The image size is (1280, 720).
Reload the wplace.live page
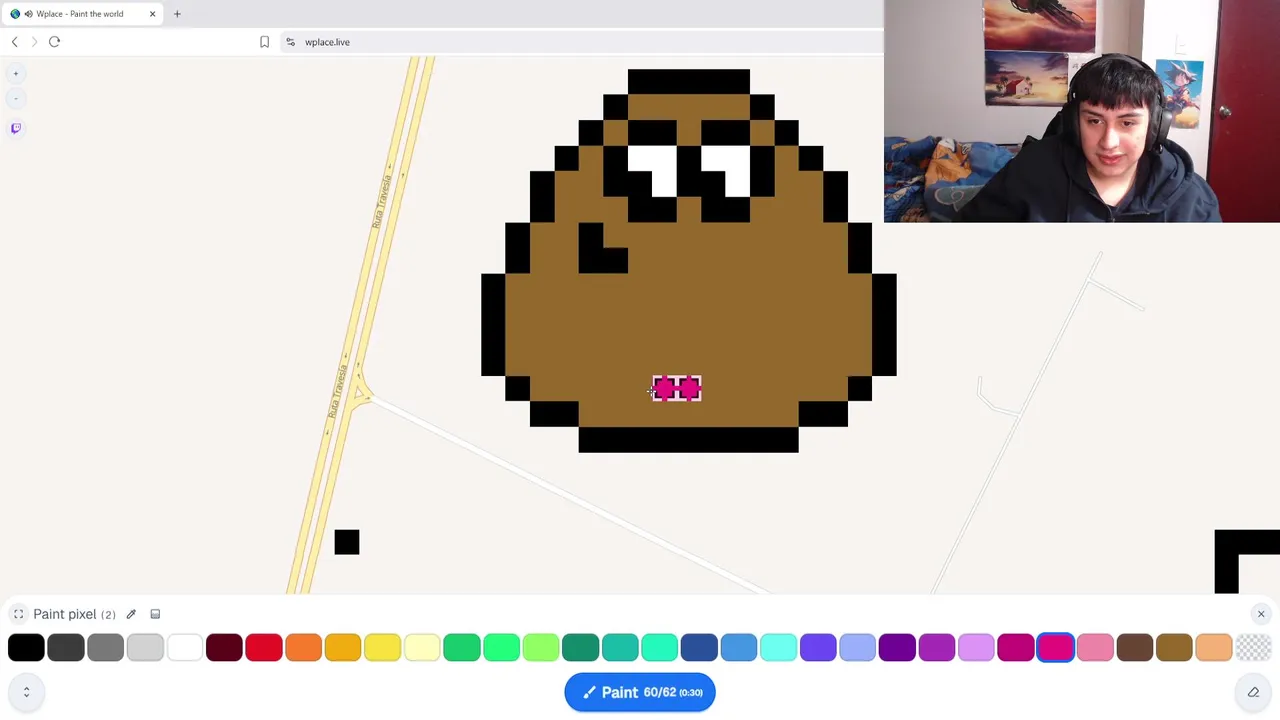click(54, 42)
